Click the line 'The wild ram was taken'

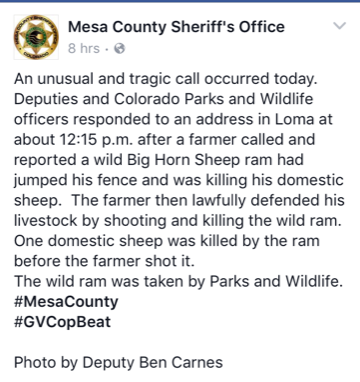pos(108,282)
